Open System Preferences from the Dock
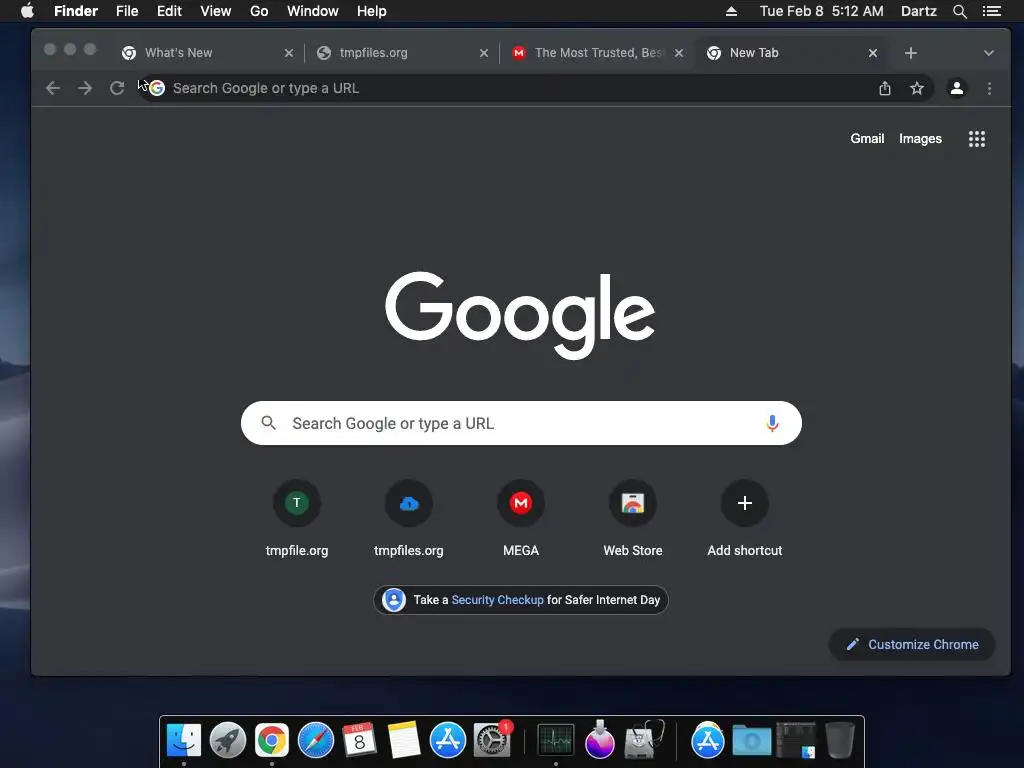Screen dimensions: 1024x768 (492, 740)
